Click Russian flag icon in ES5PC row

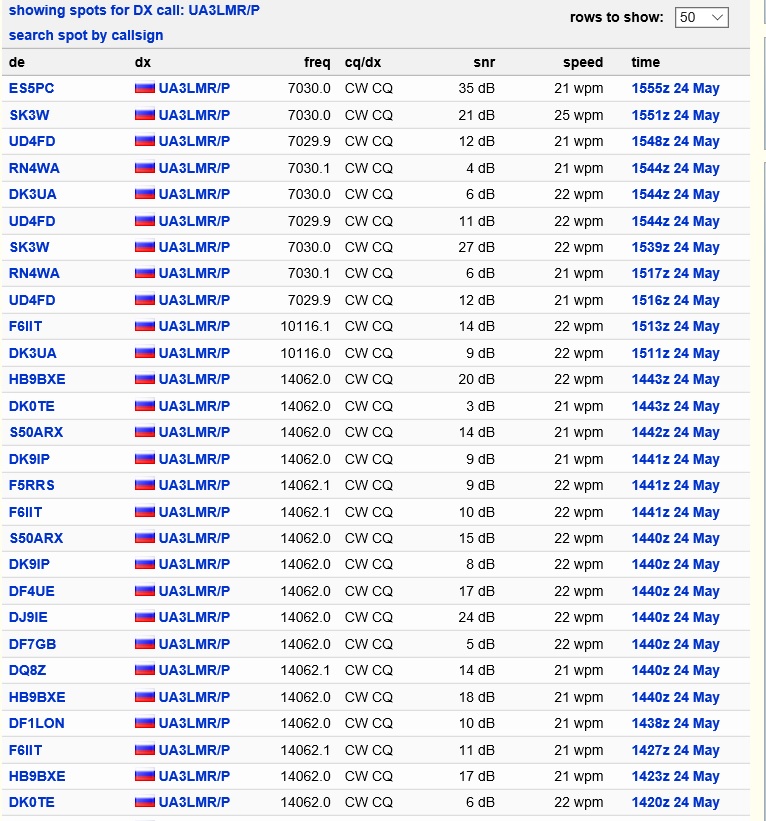pos(145,87)
